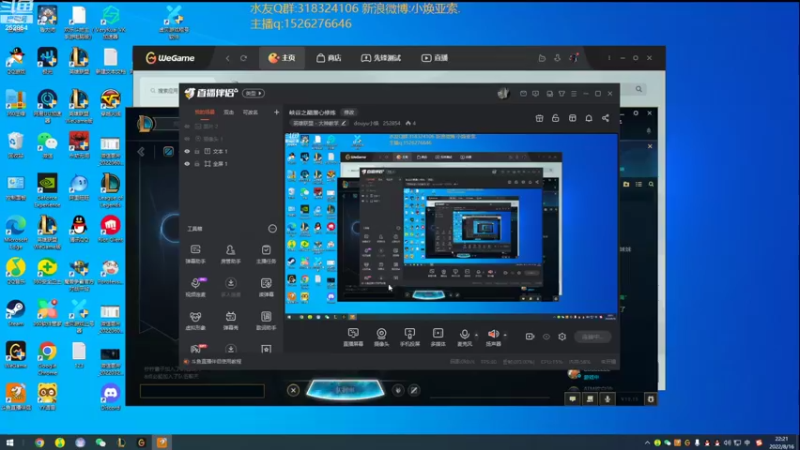
Task: Click the edit pencil icon beside queue button
Action: click(x=414, y=390)
